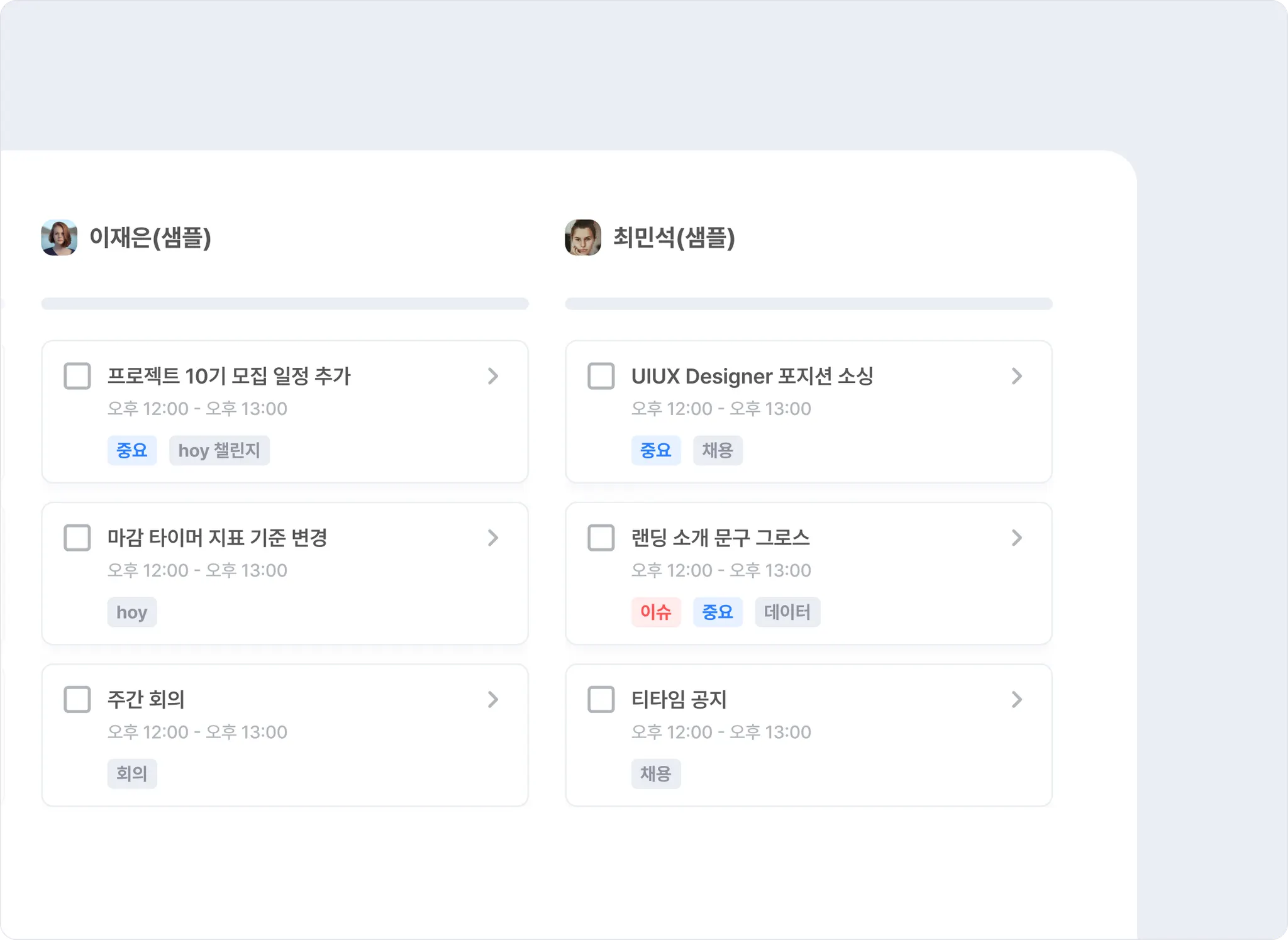This screenshot has width=1288, height=940.
Task: Tick the UIUX Designer 포지션 소싱 checkbox
Action: coord(601,376)
